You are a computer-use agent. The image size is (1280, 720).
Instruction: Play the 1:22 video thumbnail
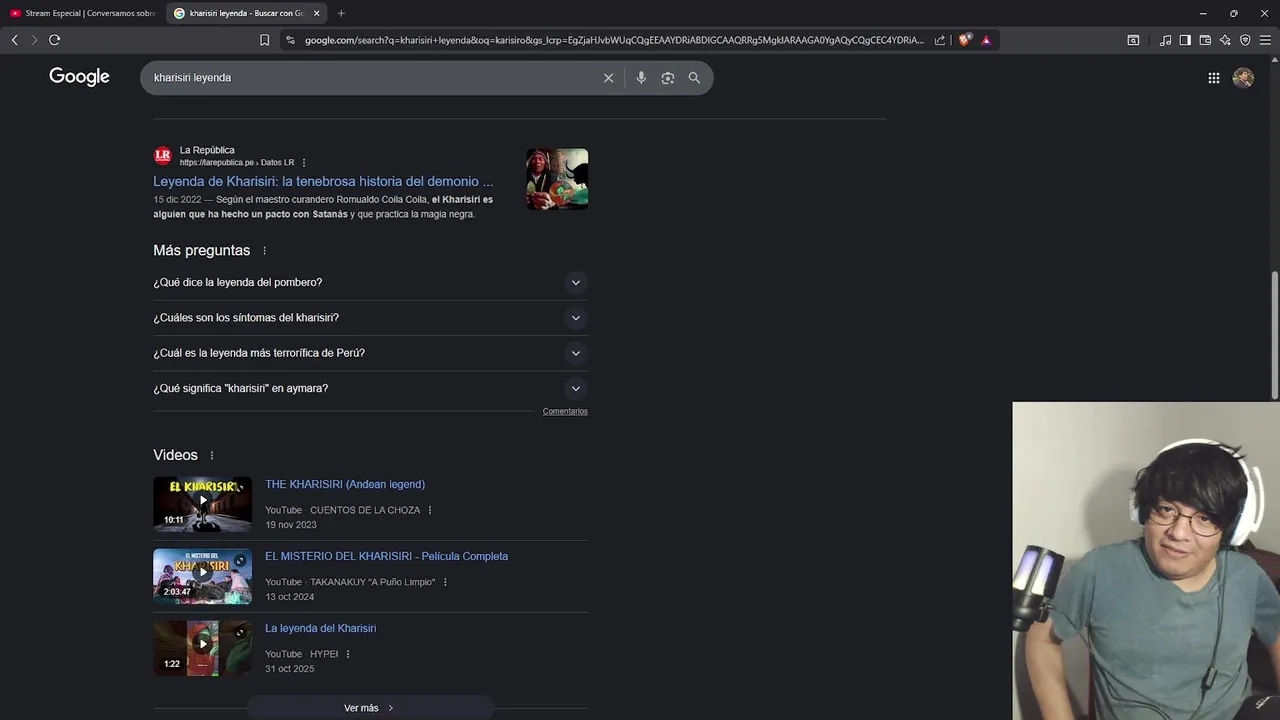tap(202, 648)
